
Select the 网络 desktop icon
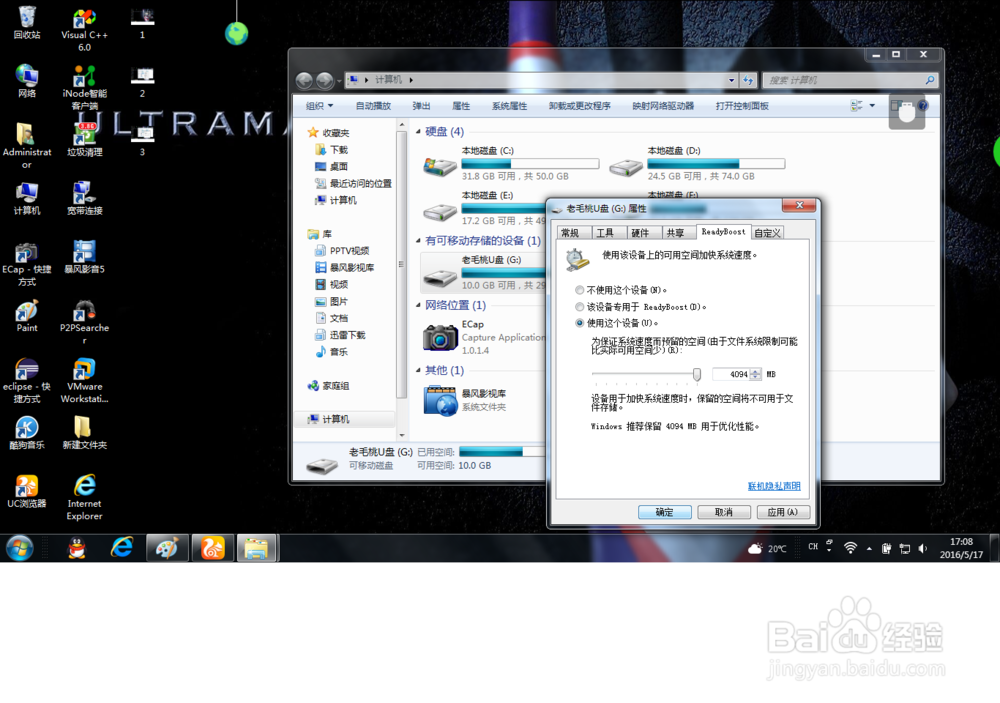point(27,81)
